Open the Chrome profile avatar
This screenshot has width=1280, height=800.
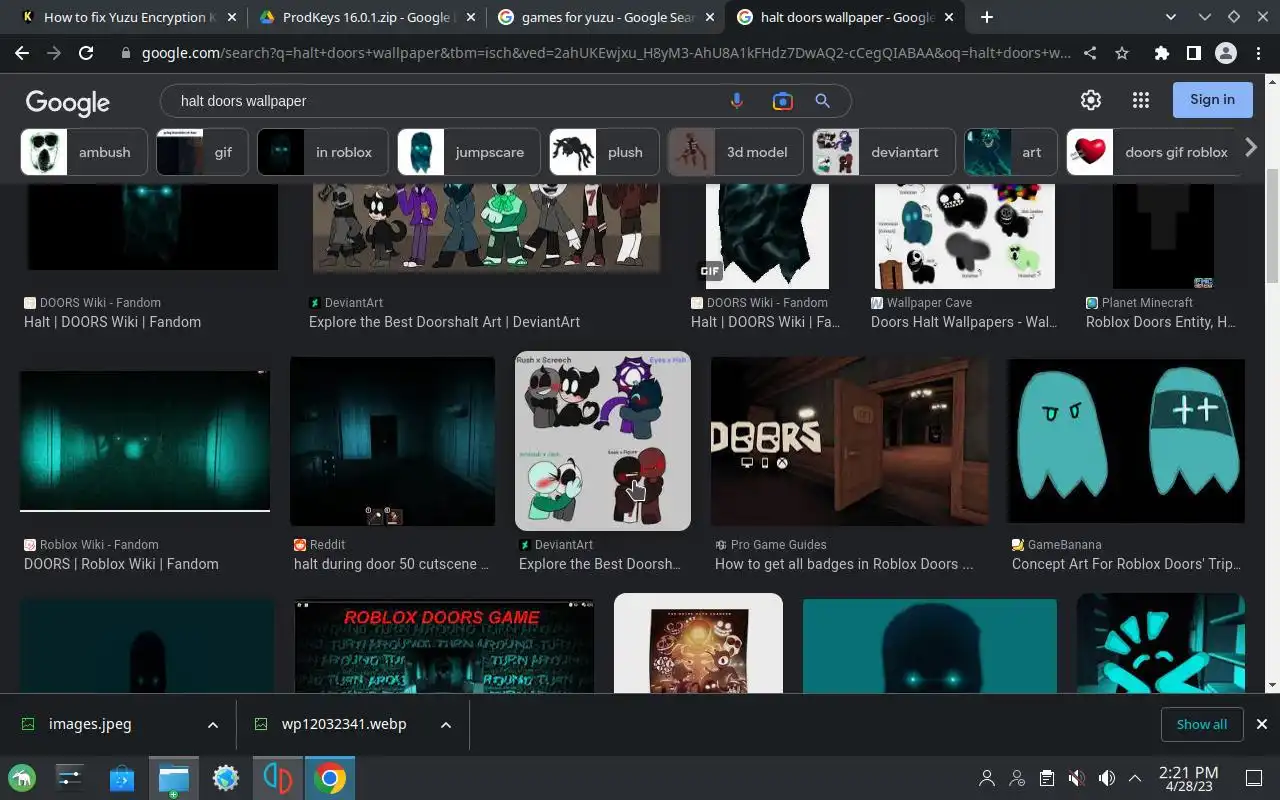pos(1225,54)
